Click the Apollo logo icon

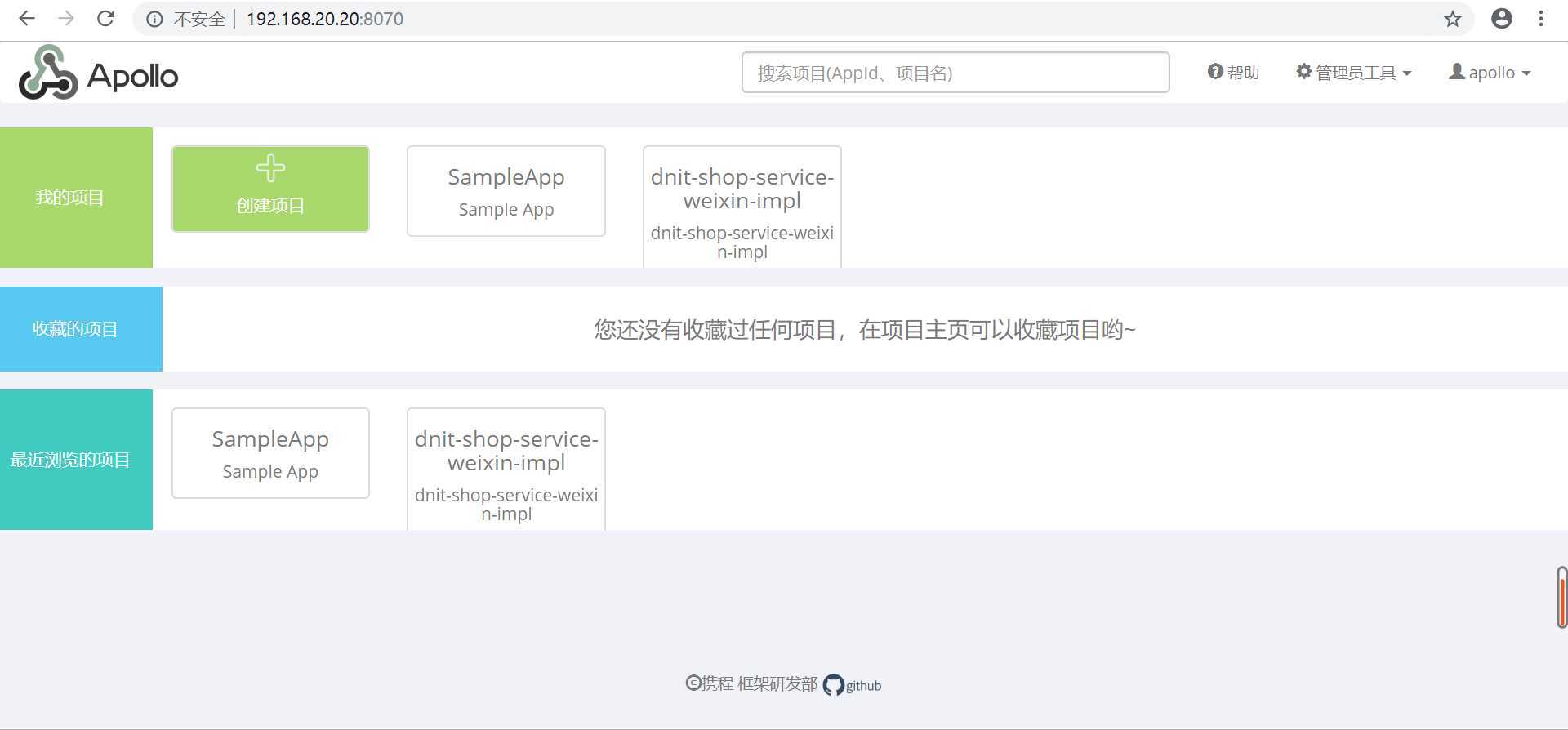48,73
